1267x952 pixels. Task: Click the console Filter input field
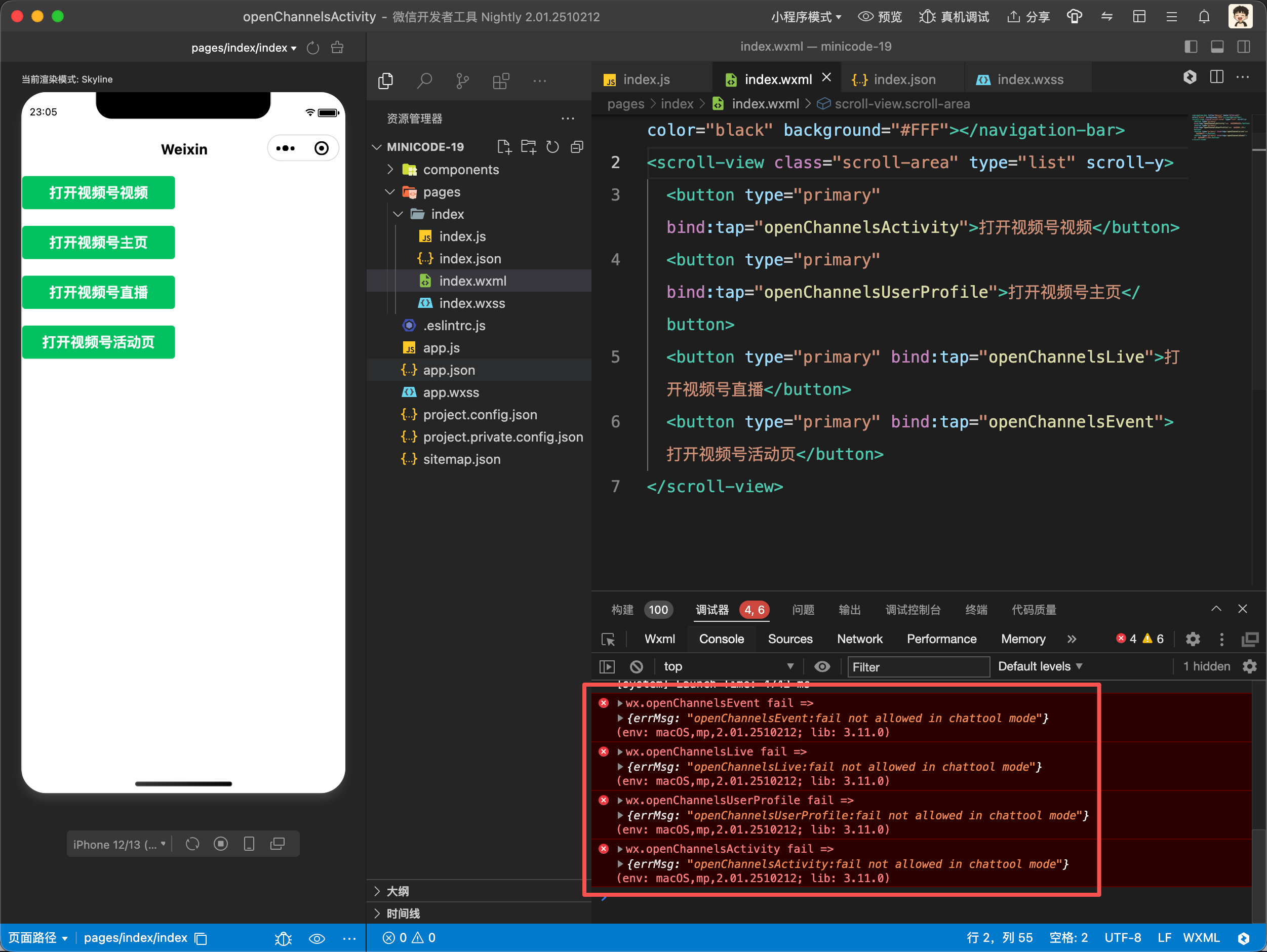[x=918, y=667]
